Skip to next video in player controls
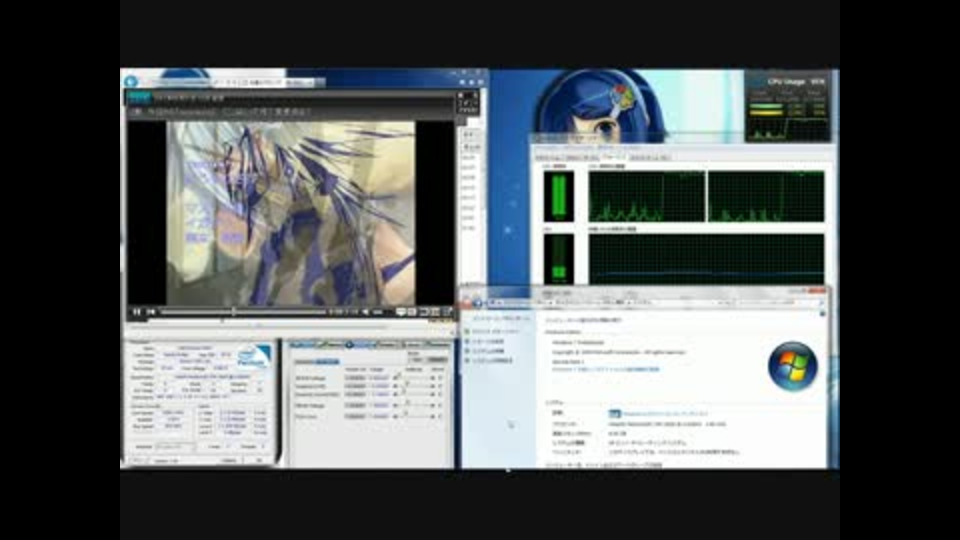This screenshot has height=540, width=960. (151, 312)
